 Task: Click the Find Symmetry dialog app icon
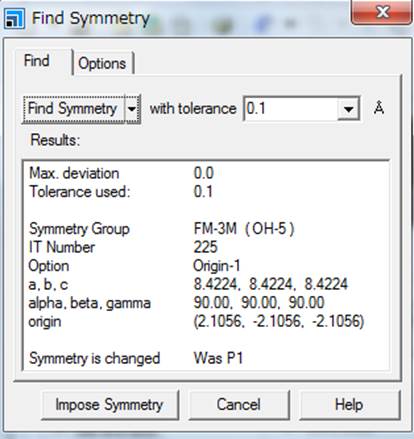tap(14, 18)
